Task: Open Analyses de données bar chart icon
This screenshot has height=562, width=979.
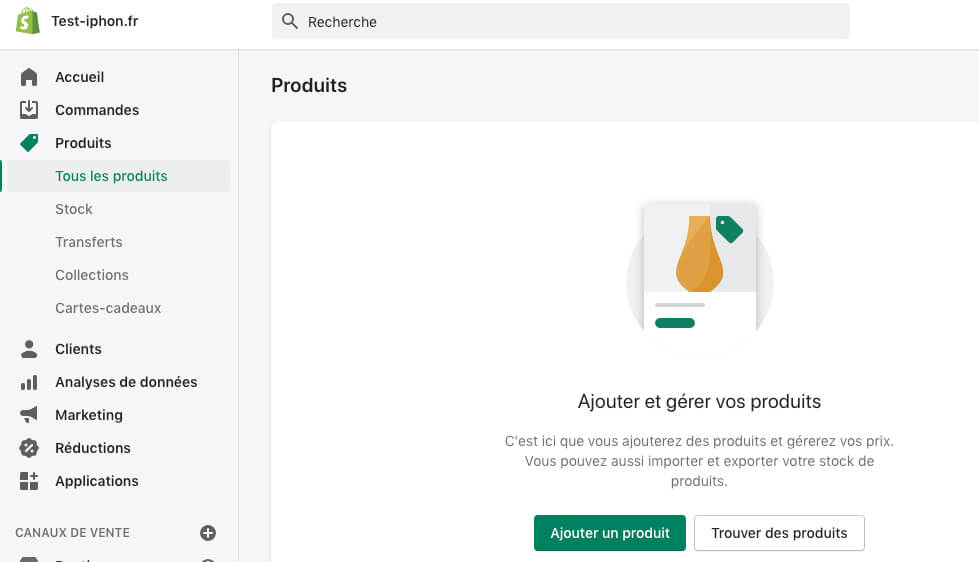Action: (29, 382)
